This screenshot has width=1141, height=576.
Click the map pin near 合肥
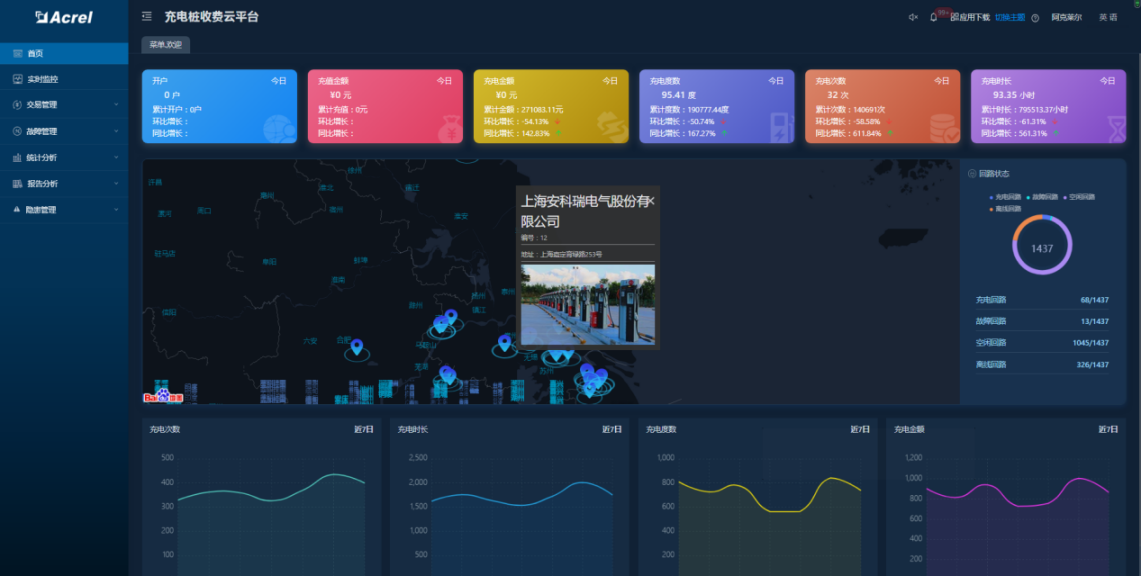(356, 346)
